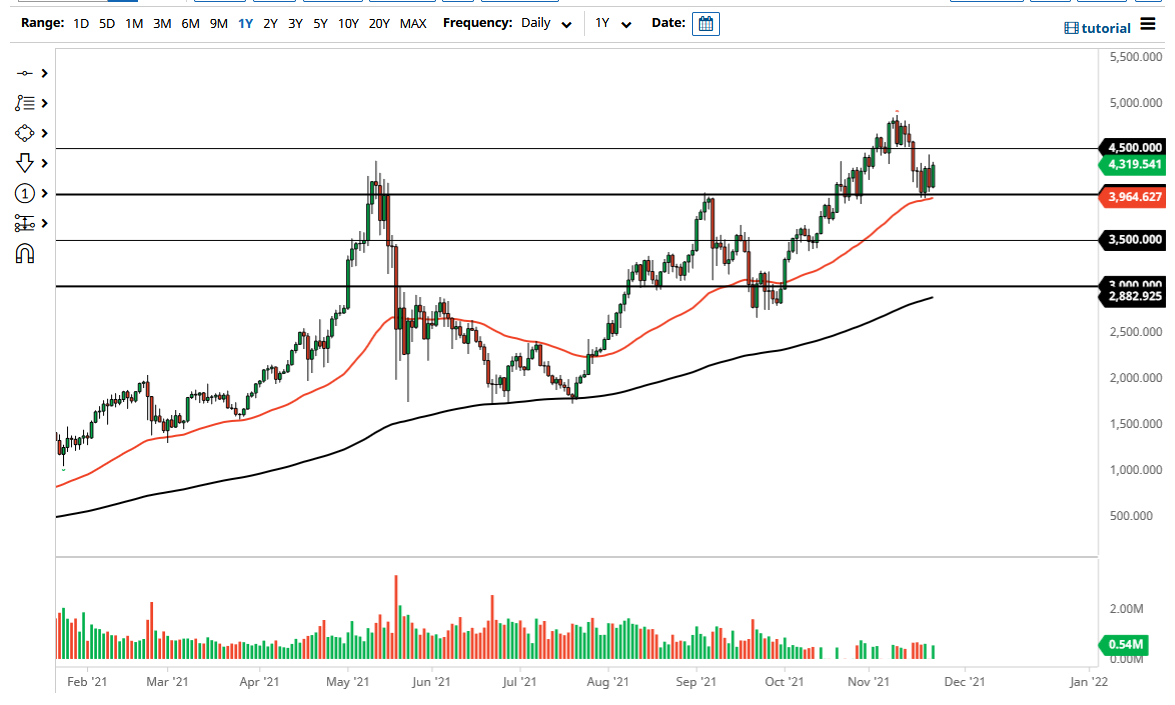The image size is (1175, 705).
Task: Select the measurement tool
Action: [24, 223]
